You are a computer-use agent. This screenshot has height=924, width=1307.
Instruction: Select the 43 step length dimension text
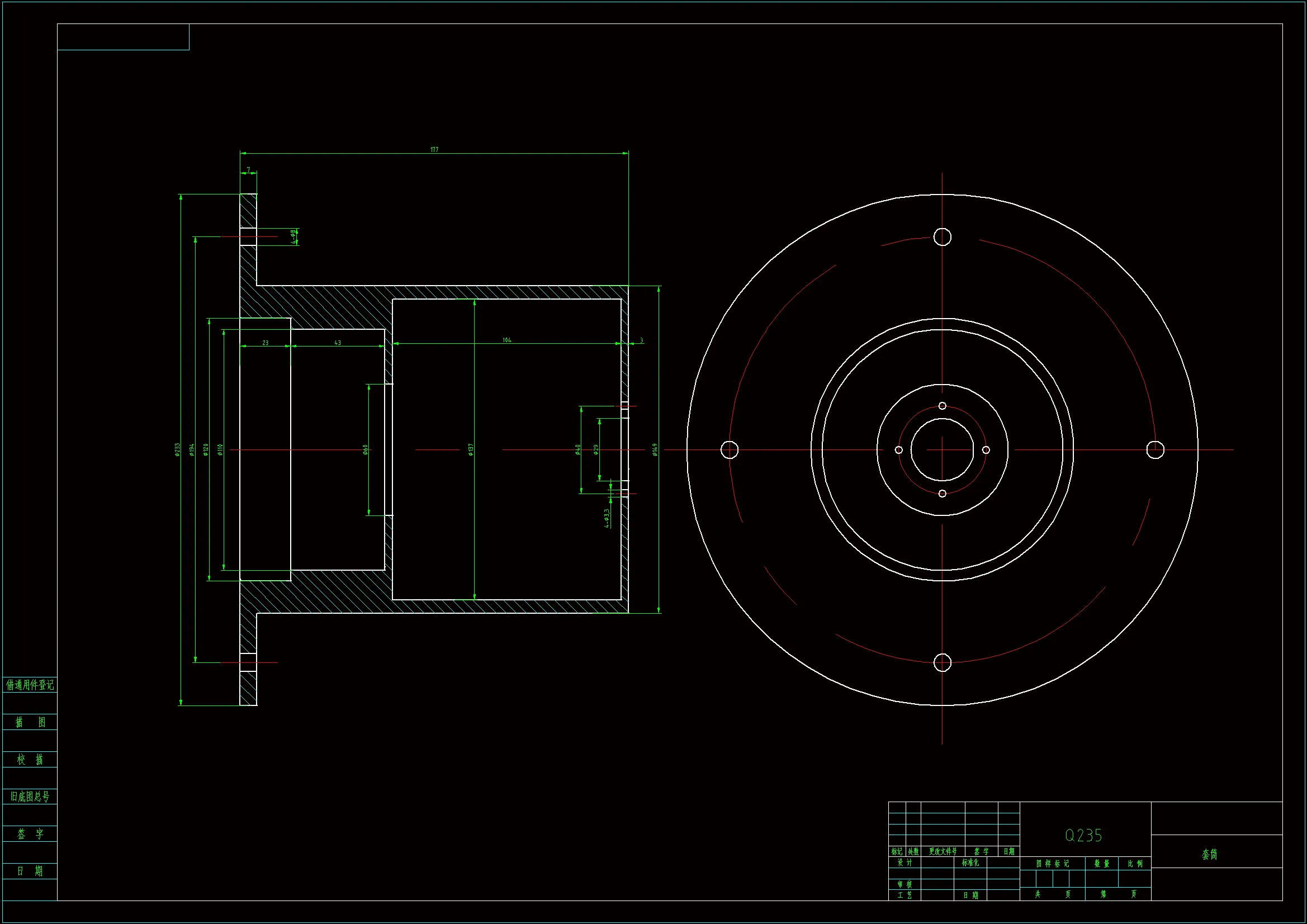(338, 343)
